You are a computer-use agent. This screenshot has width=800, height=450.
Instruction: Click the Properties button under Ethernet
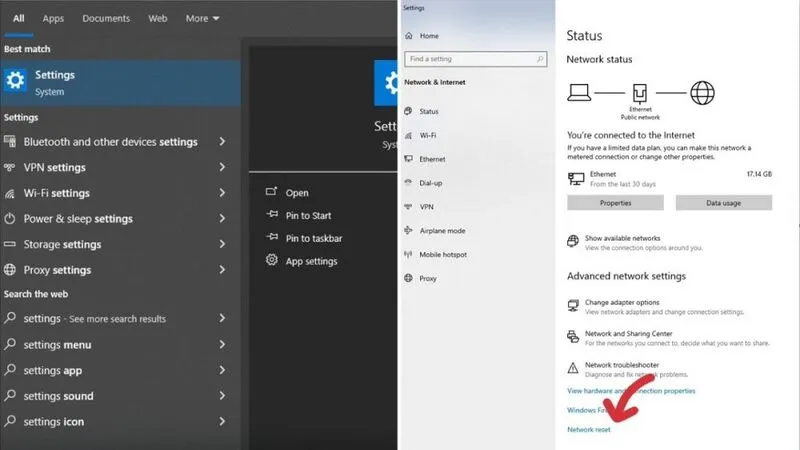pyautogui.click(x=615, y=203)
